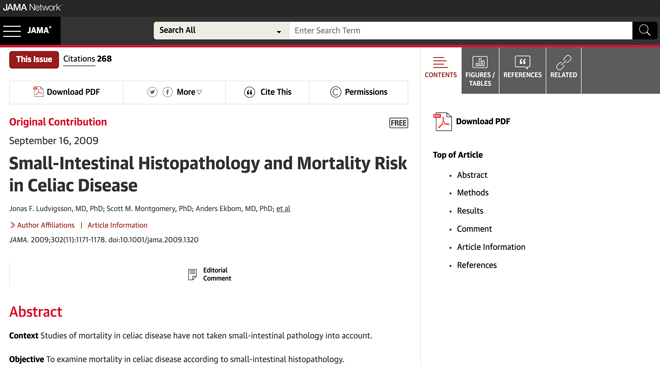The width and height of the screenshot is (660, 366).
Task: Click the Permissions copyright icon
Action: [335, 92]
